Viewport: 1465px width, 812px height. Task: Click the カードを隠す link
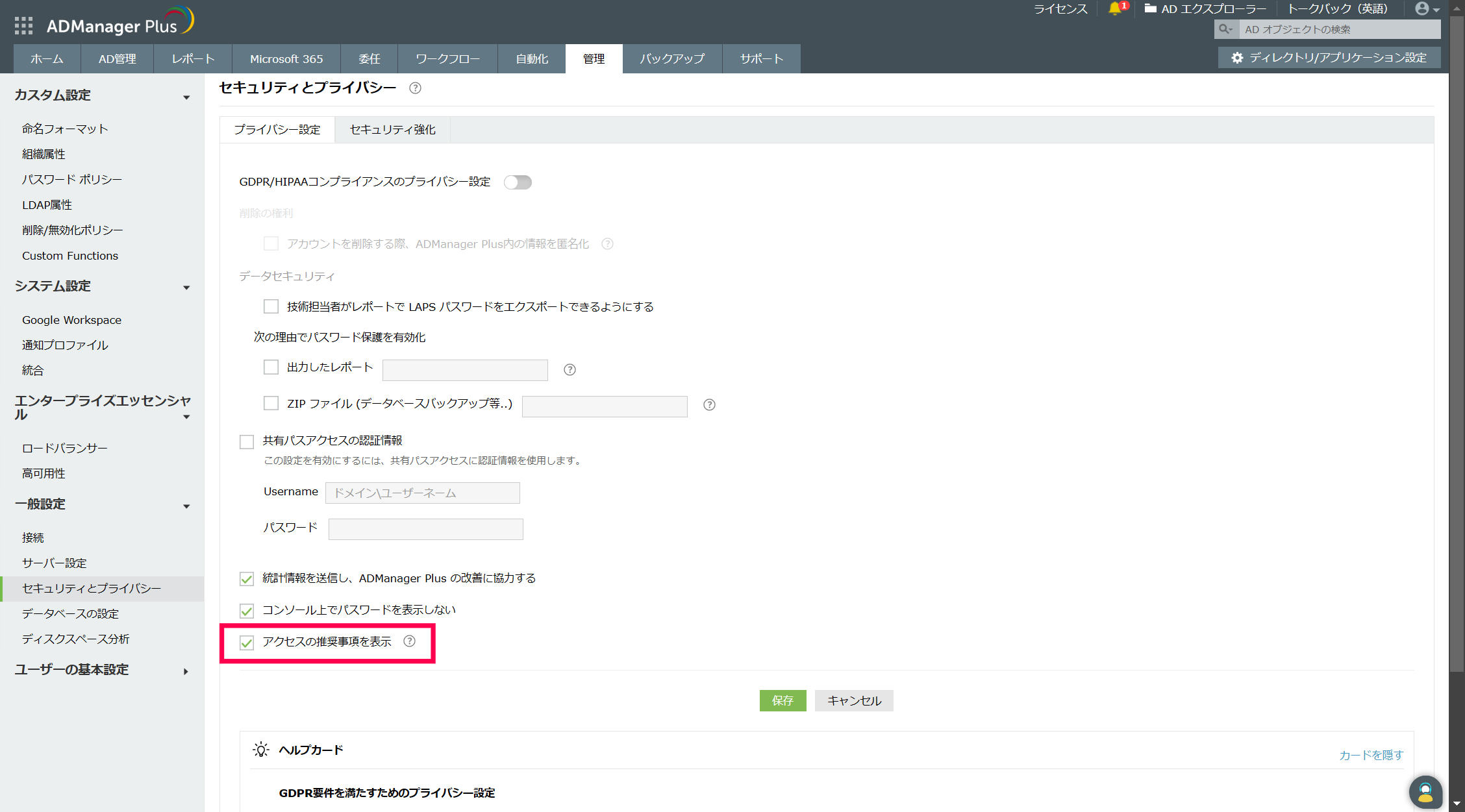(x=1371, y=755)
